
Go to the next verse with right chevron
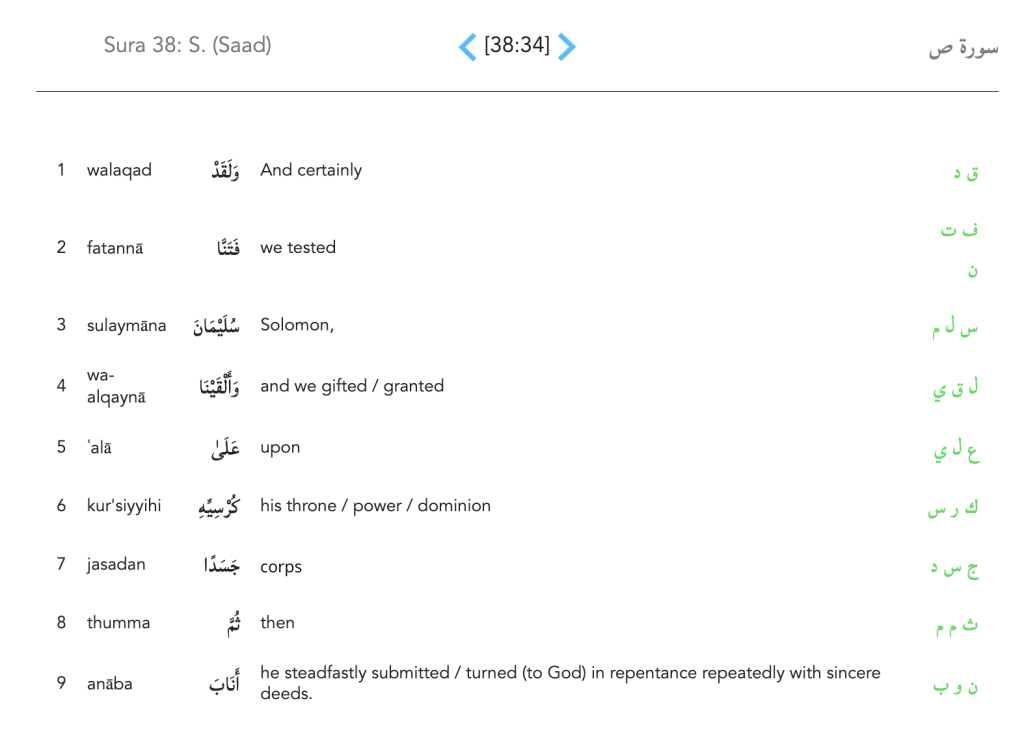pos(566,46)
